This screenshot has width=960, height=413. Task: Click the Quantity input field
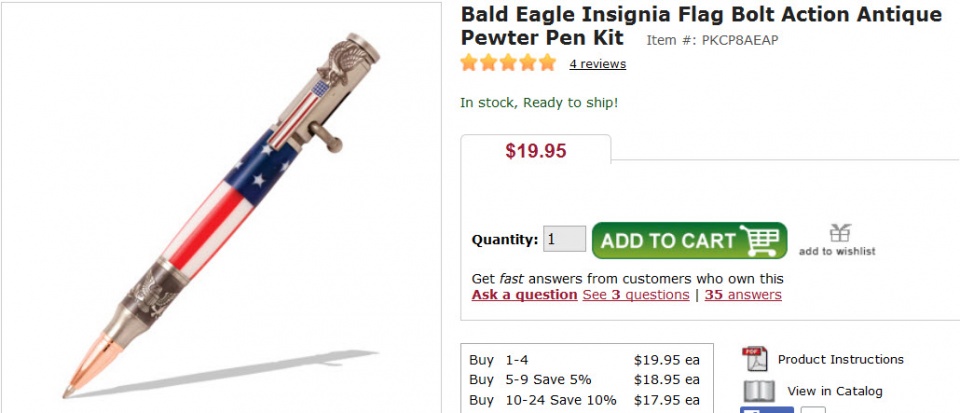(564, 239)
